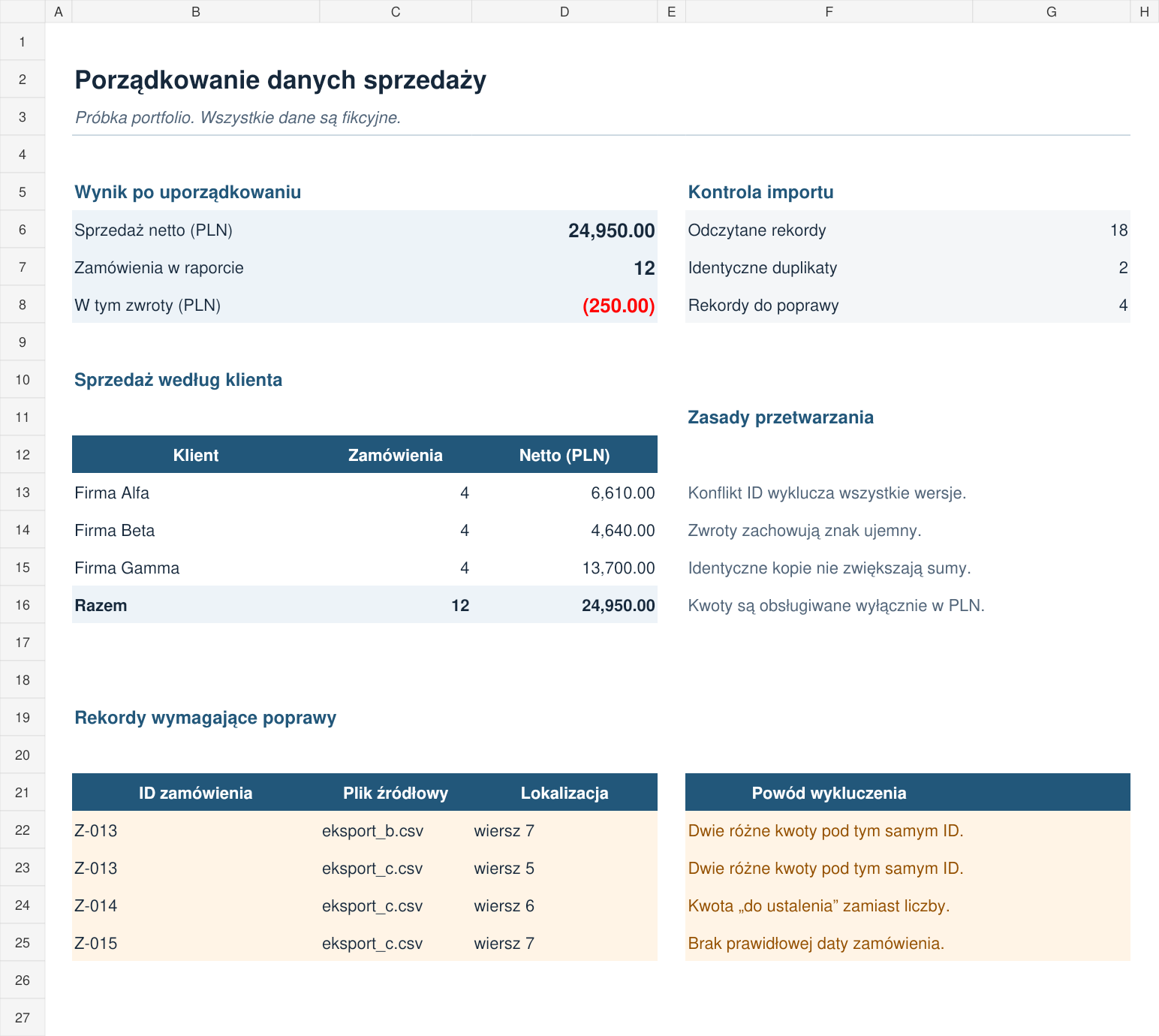Select the 'Firma Beta' cell
Viewport: 1159px width, 1036px height.
[196, 530]
